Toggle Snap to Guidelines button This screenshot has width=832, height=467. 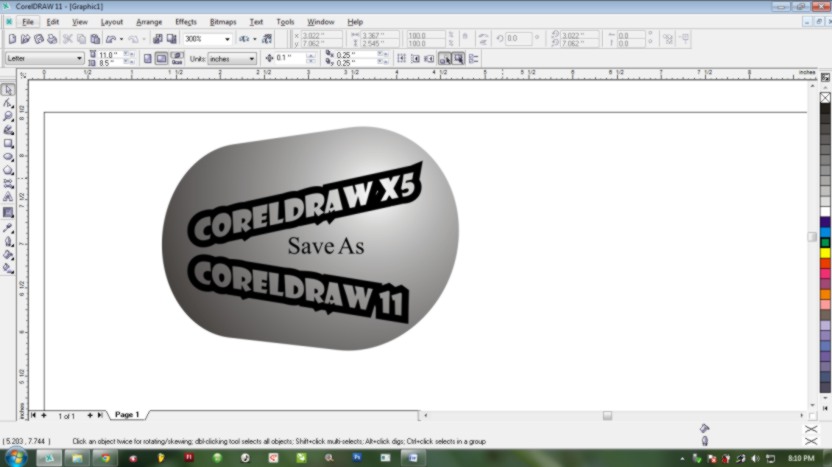click(415, 58)
